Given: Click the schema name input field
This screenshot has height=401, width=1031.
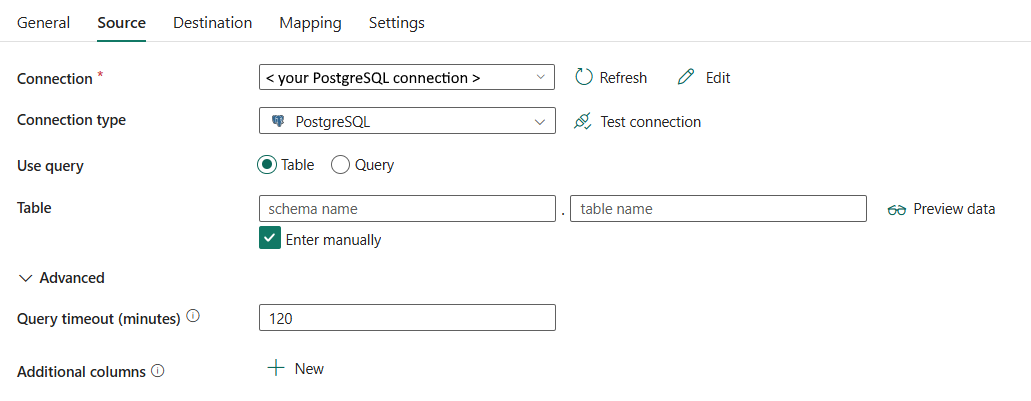Looking at the screenshot, I should 406,209.
